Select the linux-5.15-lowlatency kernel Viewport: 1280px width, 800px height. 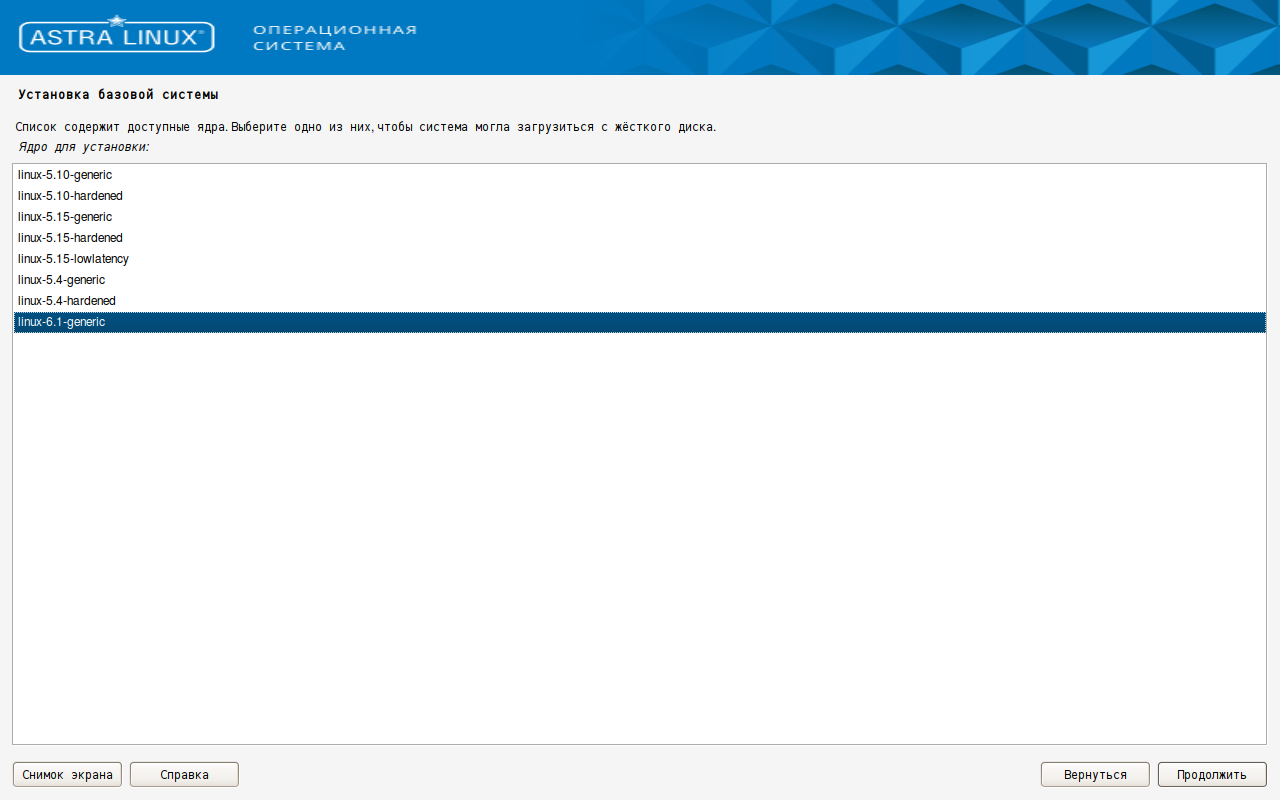click(640, 259)
